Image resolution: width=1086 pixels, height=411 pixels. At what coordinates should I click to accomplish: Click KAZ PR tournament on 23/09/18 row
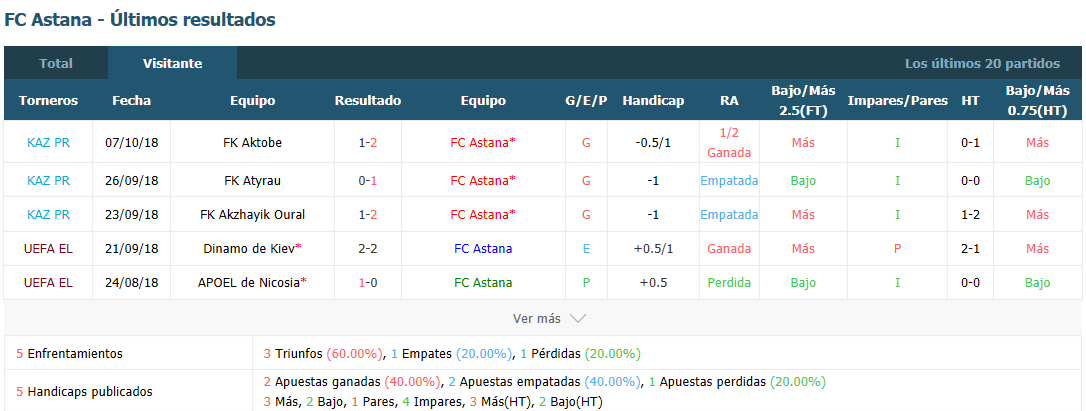pyautogui.click(x=48, y=215)
